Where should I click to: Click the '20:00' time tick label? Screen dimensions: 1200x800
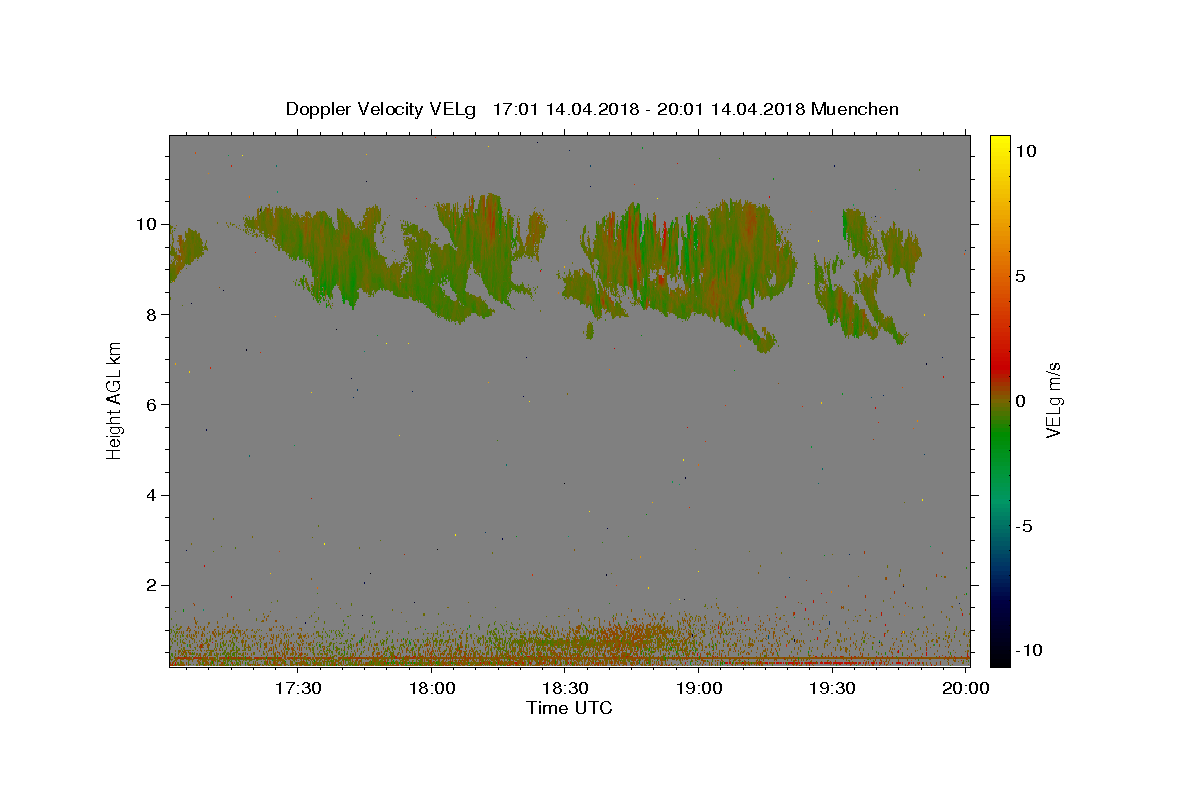click(x=966, y=688)
